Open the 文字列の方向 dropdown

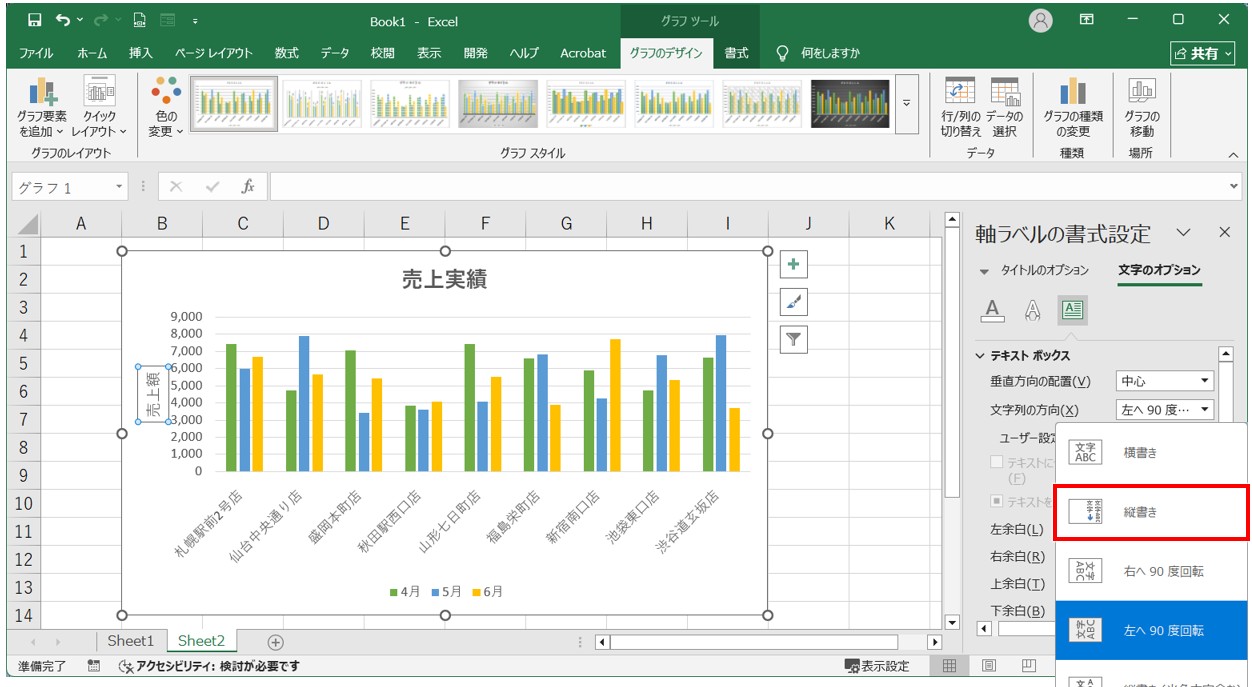(1165, 409)
